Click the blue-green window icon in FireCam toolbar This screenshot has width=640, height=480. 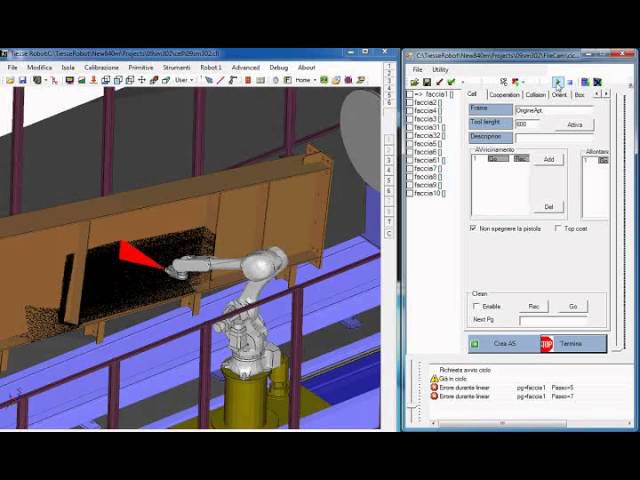(585, 82)
